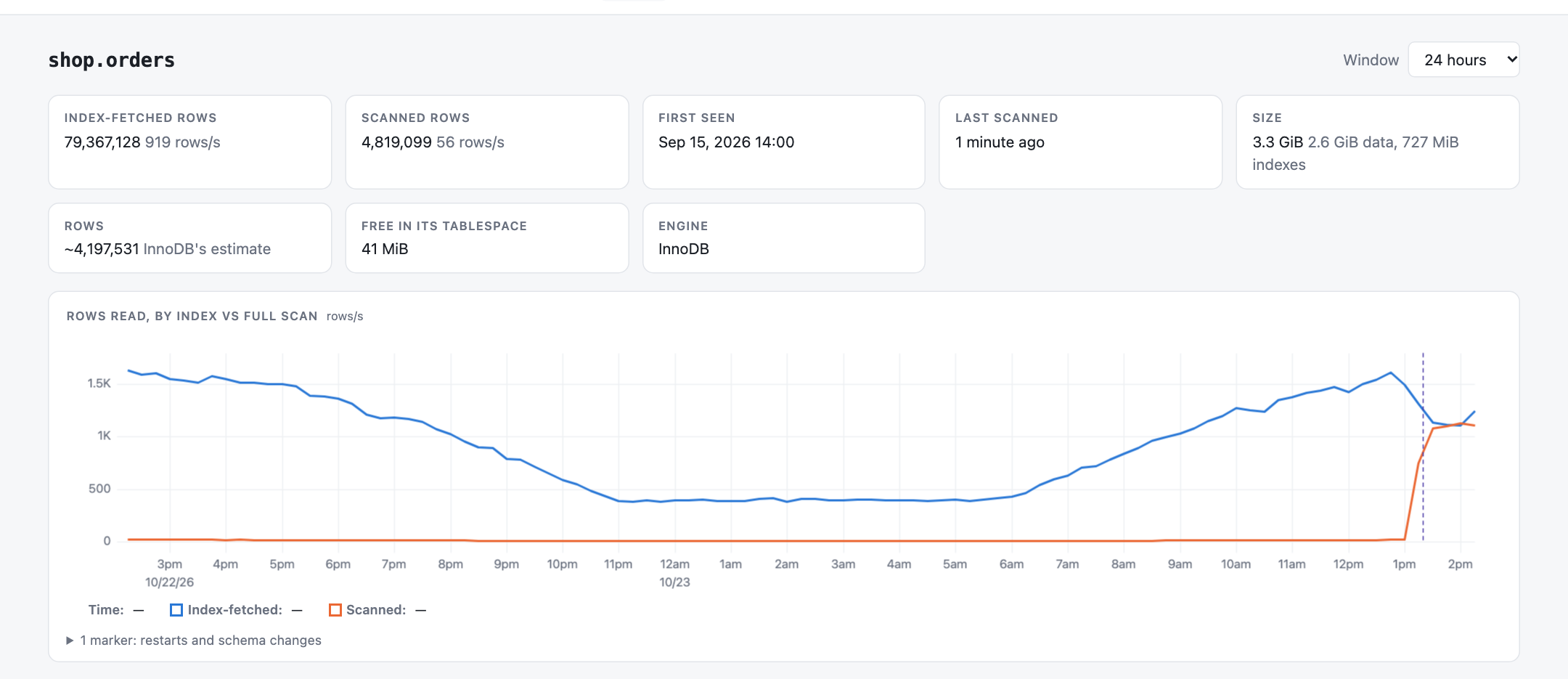Click the dashed purple schema change marker line
Image resolution: width=1568 pixels, height=679 pixels.
pyautogui.click(x=1423, y=447)
